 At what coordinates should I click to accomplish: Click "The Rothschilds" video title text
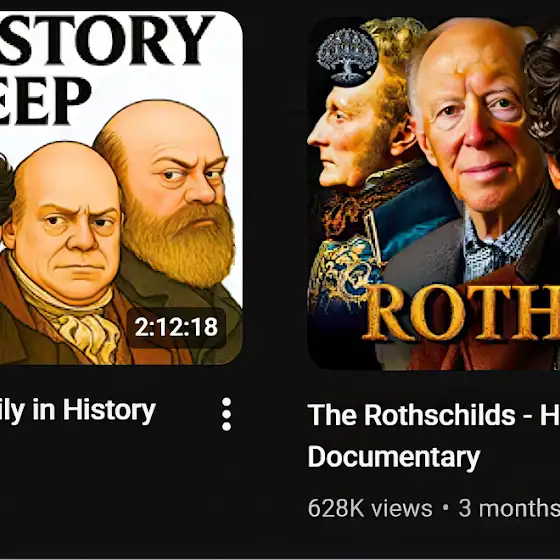pyautogui.click(x=411, y=415)
